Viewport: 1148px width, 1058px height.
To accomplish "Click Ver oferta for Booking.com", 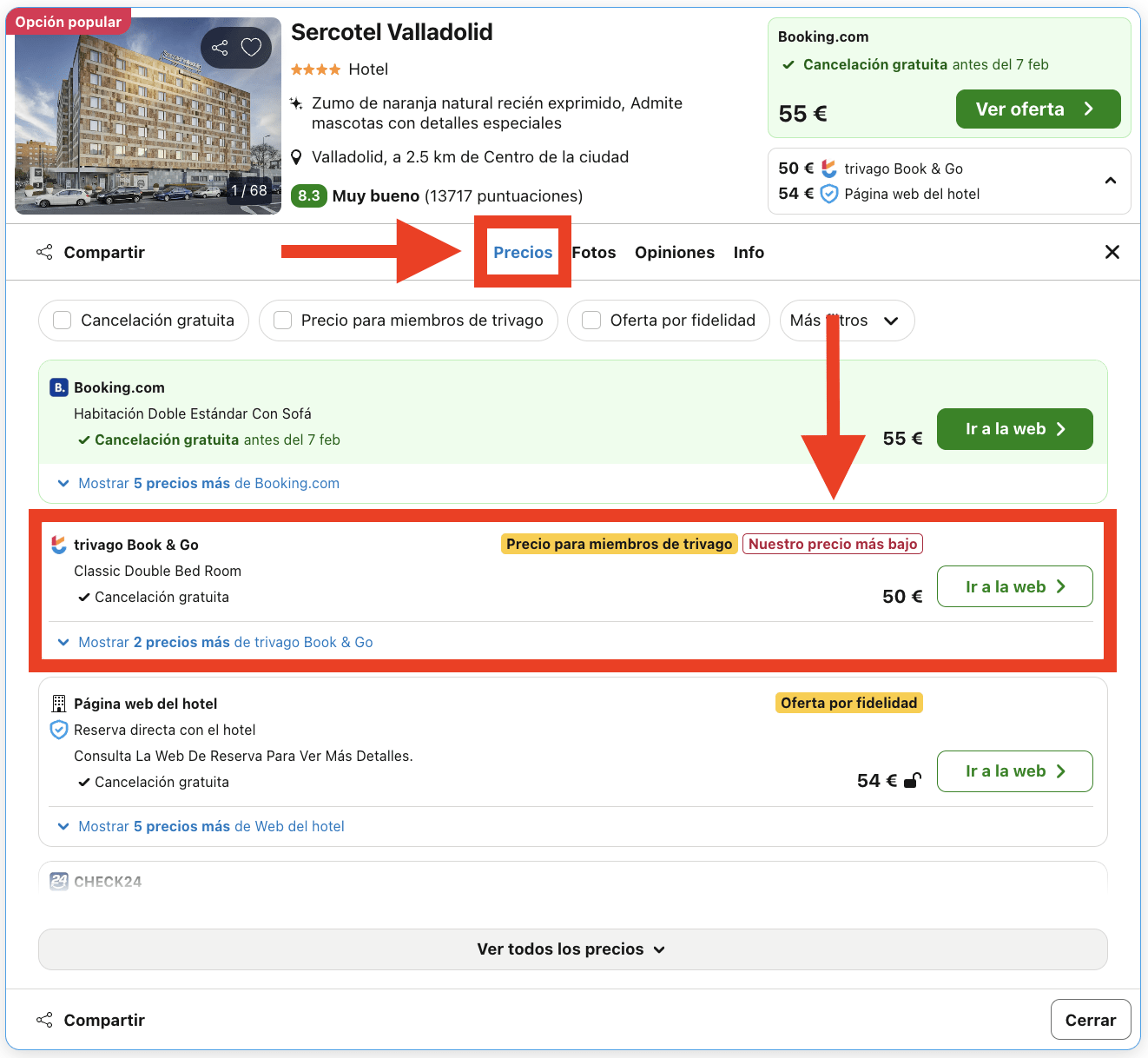I will click(x=1038, y=109).
